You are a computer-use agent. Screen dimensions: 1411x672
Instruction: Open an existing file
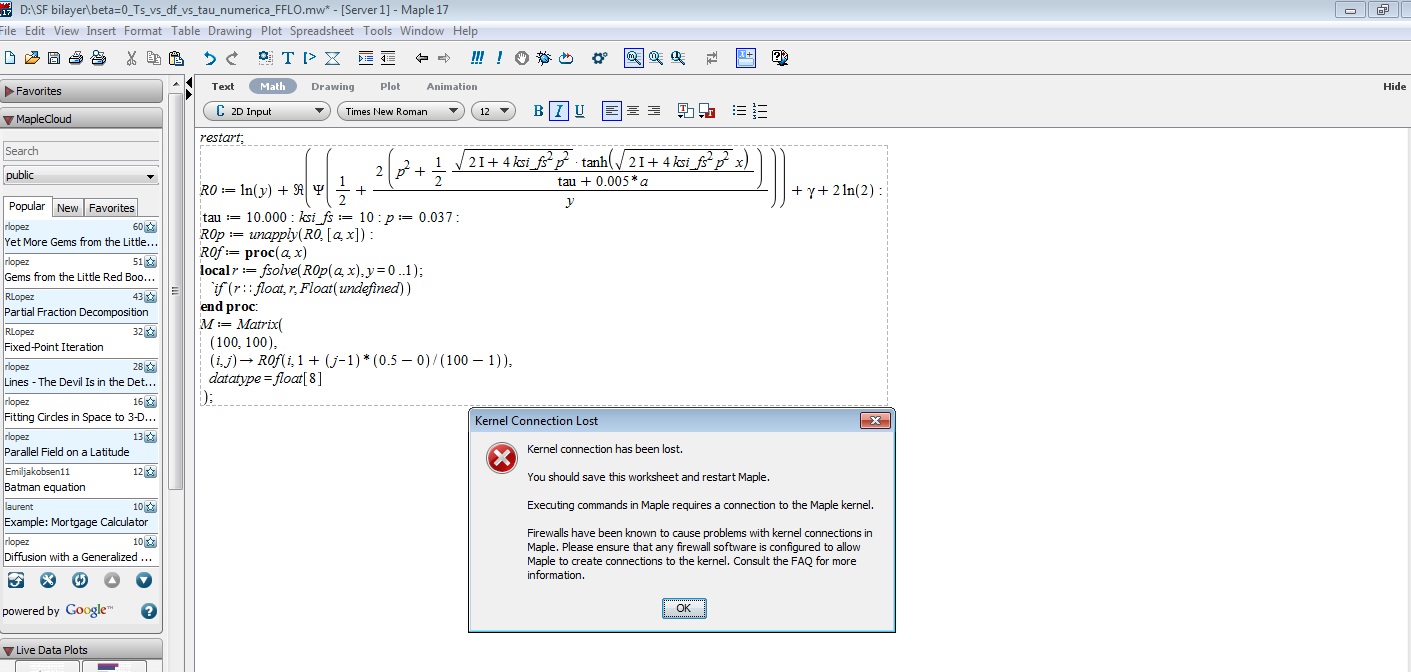[x=32, y=58]
